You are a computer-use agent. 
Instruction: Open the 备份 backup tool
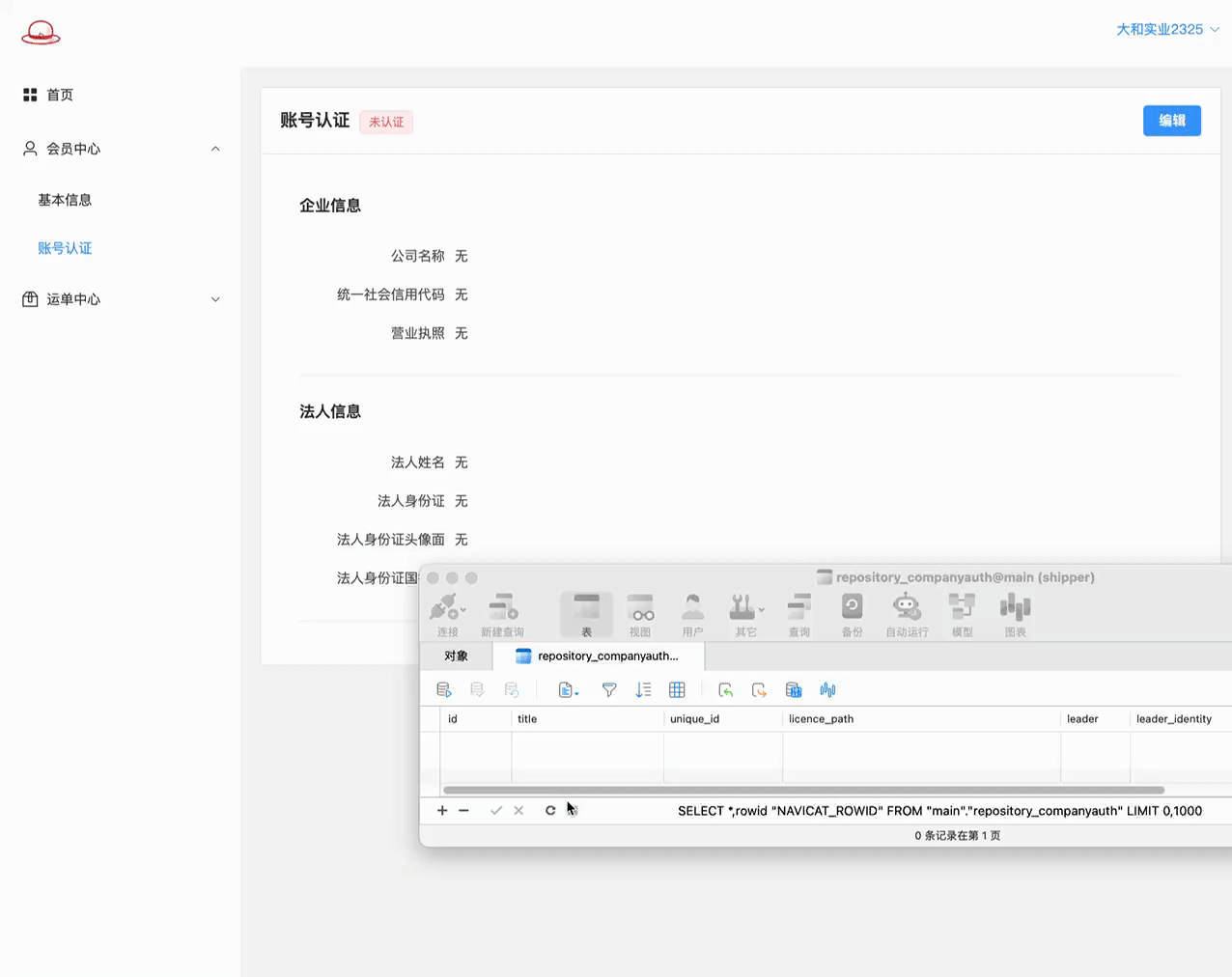pos(852,615)
